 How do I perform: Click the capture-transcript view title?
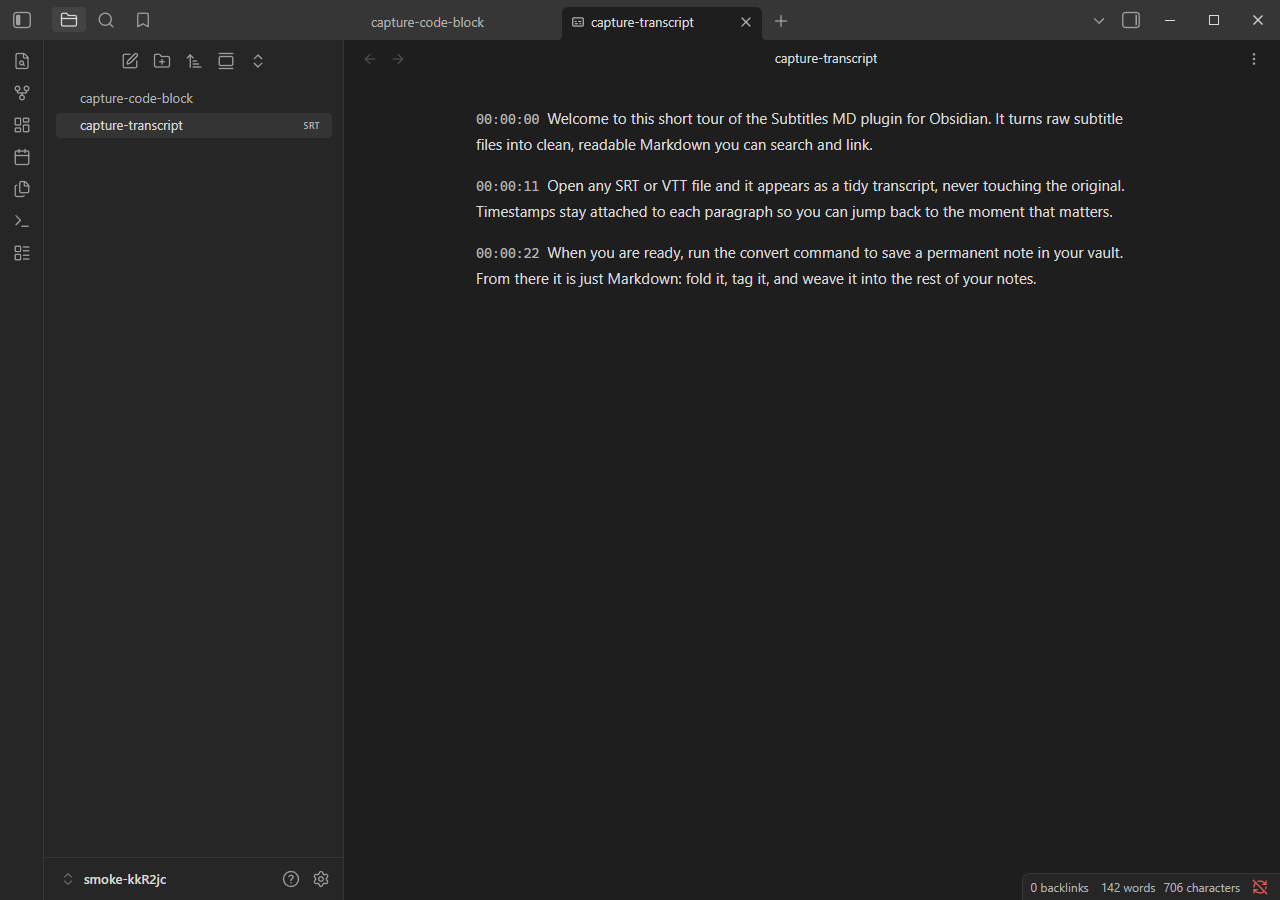pyautogui.click(x=826, y=59)
